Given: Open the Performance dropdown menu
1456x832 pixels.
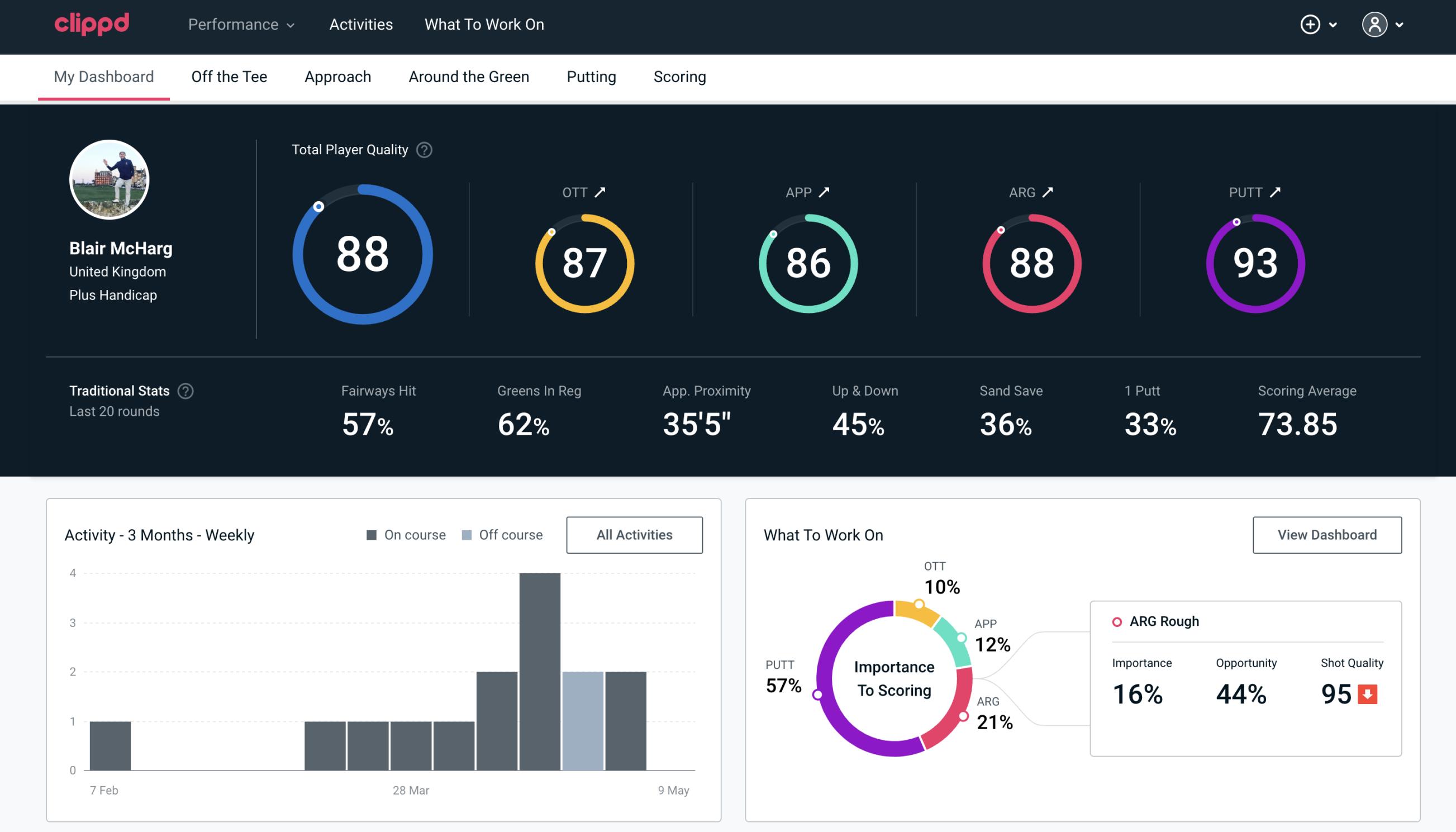Looking at the screenshot, I should tap(240, 25).
